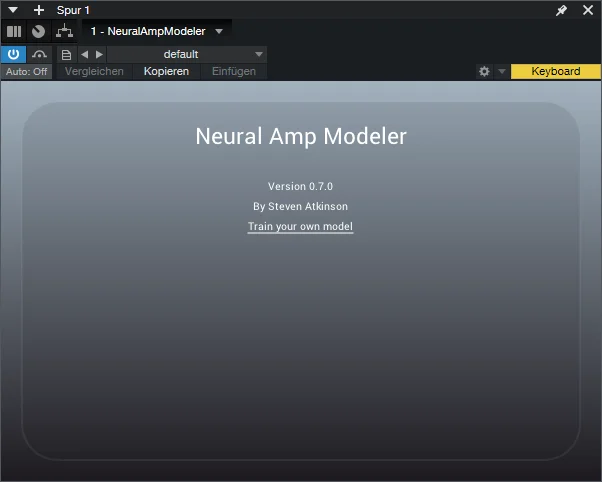Click the Kopieren button
Screen dimensions: 602x482
point(166,71)
